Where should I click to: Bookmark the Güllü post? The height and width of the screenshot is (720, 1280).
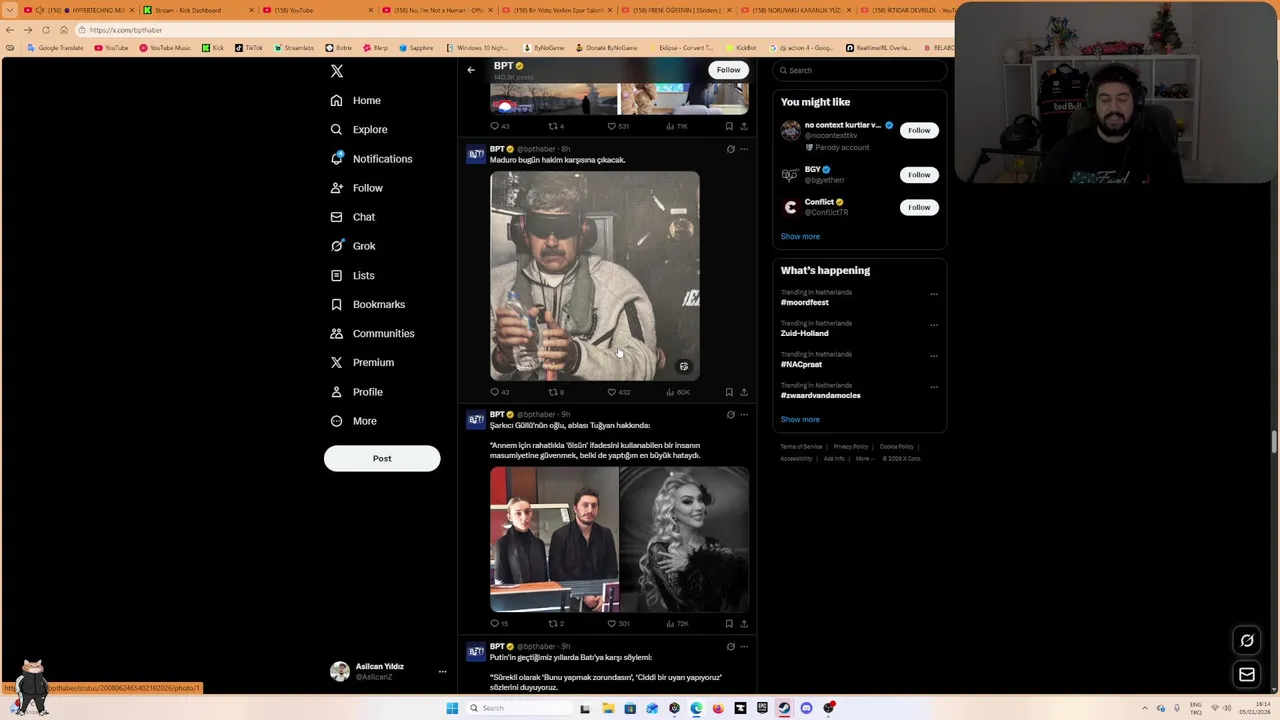[x=729, y=623]
